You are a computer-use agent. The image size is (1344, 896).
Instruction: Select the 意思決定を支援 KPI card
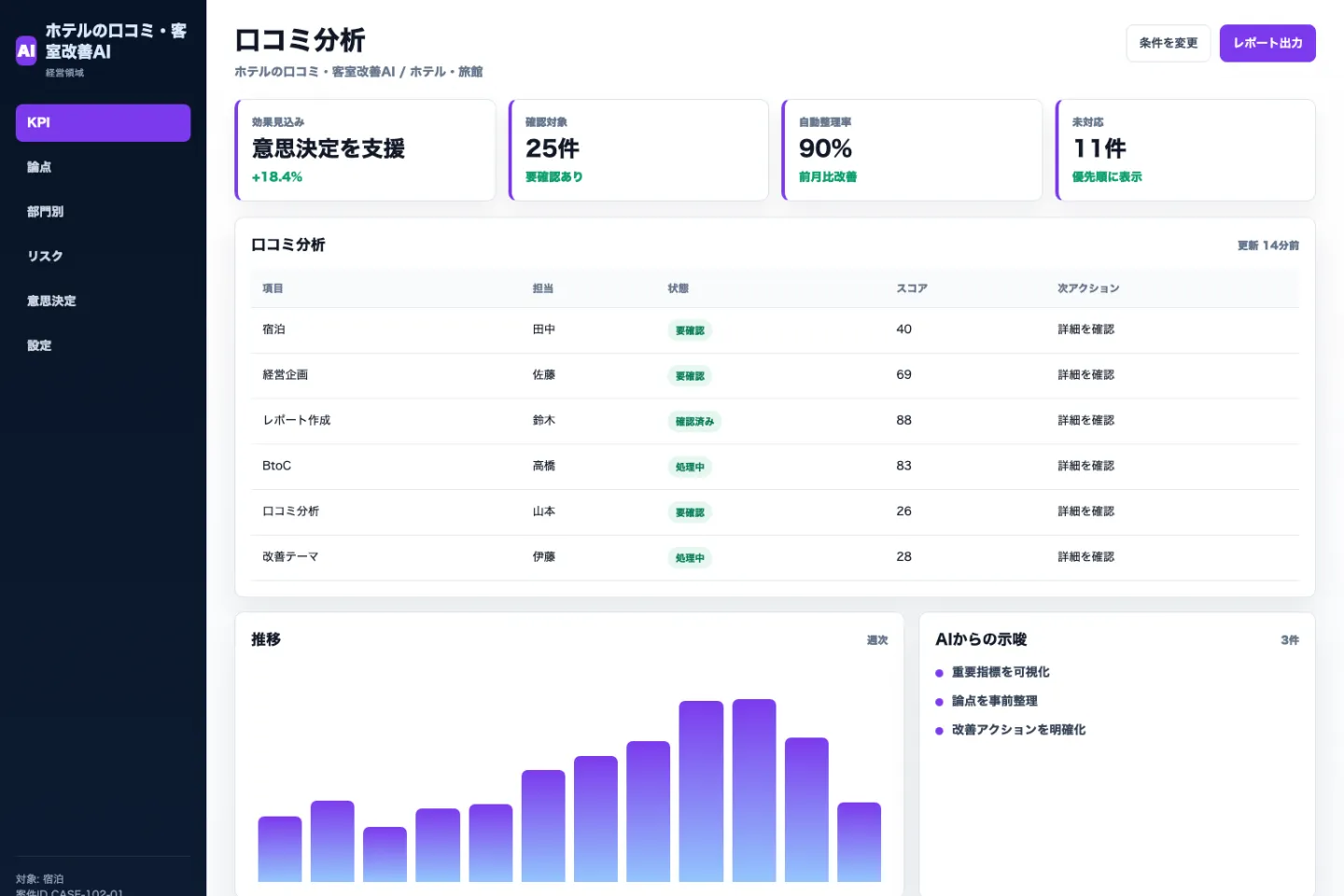tap(365, 149)
